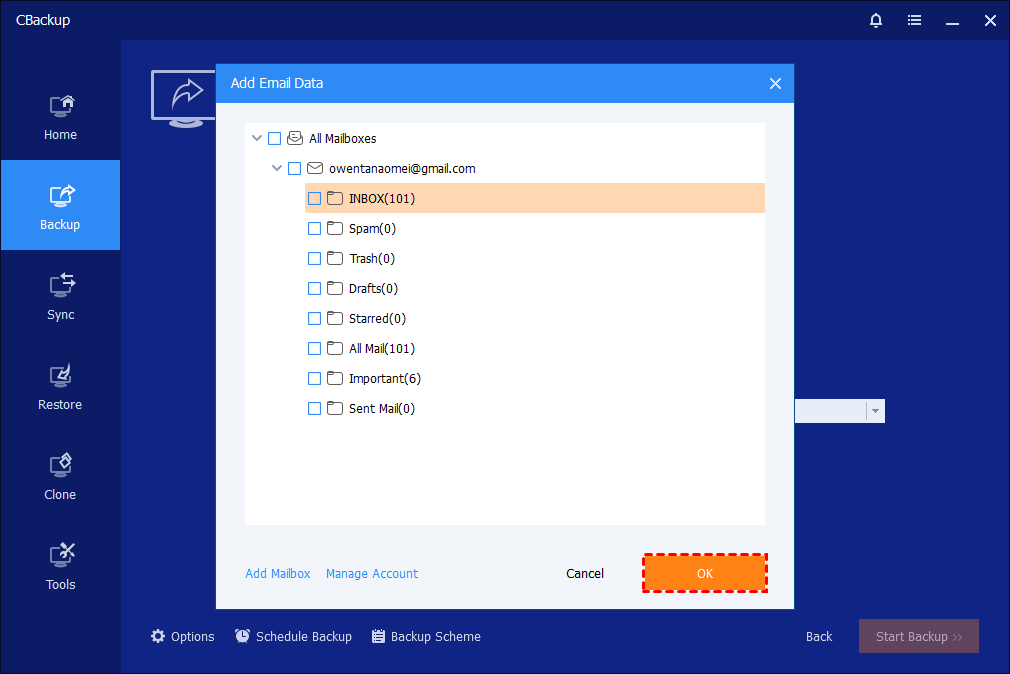Collapse the All Mailboxes tree node
Viewport: 1010px width, 674px height.
257,139
